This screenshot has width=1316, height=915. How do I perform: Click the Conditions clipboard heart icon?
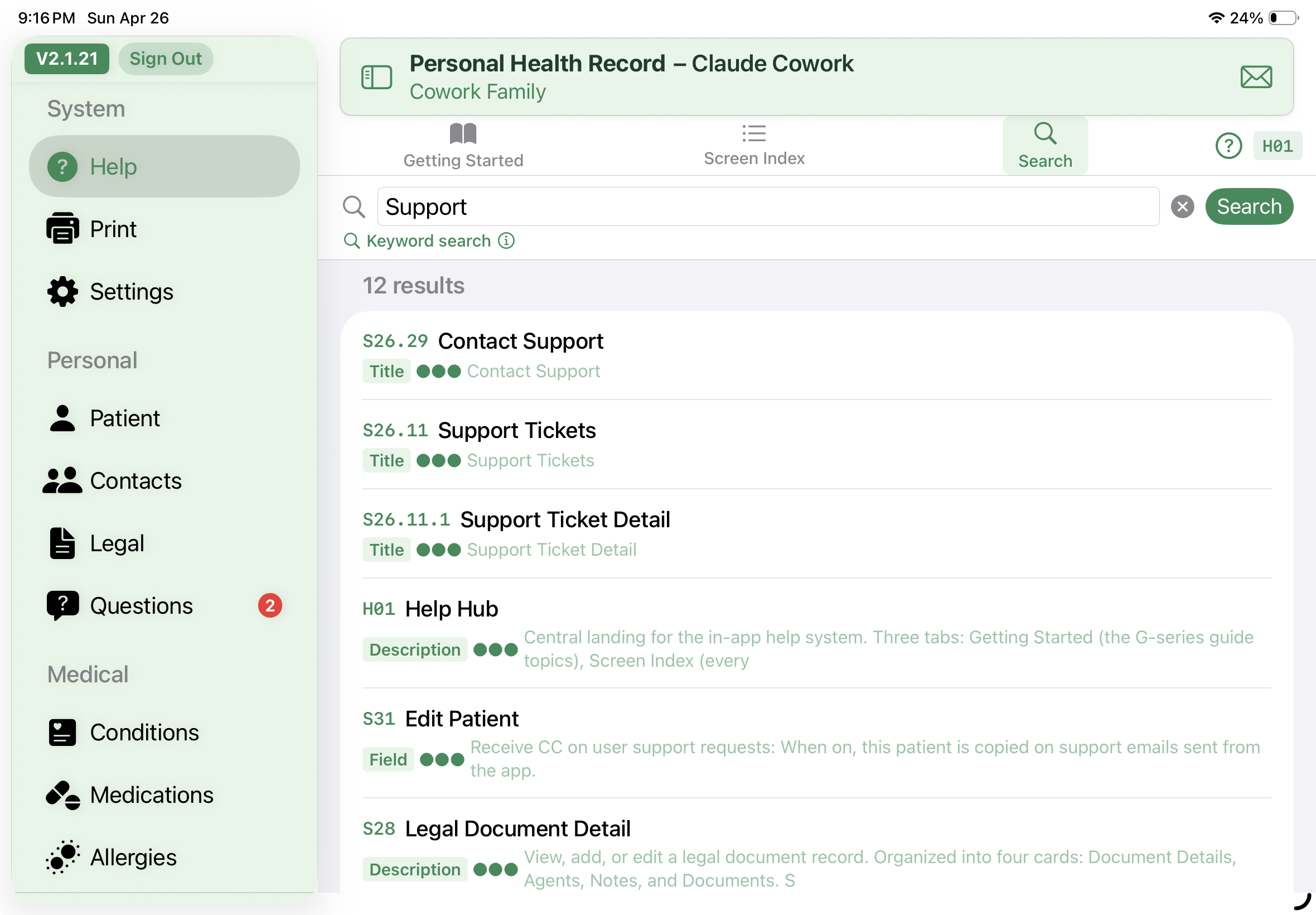pyautogui.click(x=62, y=732)
